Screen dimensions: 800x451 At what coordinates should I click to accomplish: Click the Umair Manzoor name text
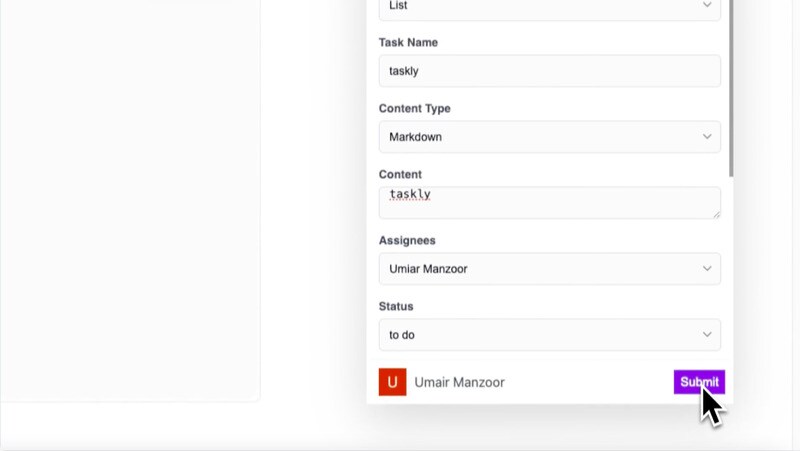pos(459,383)
